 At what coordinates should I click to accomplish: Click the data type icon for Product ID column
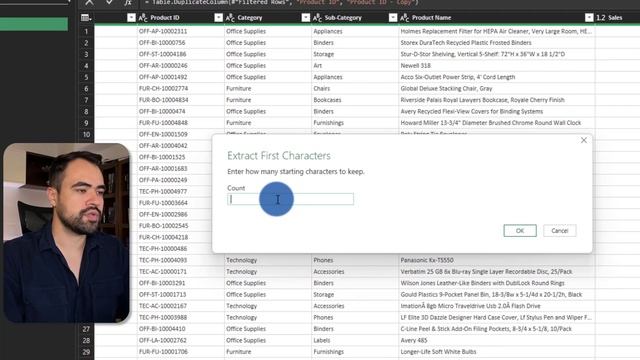tap(143, 18)
